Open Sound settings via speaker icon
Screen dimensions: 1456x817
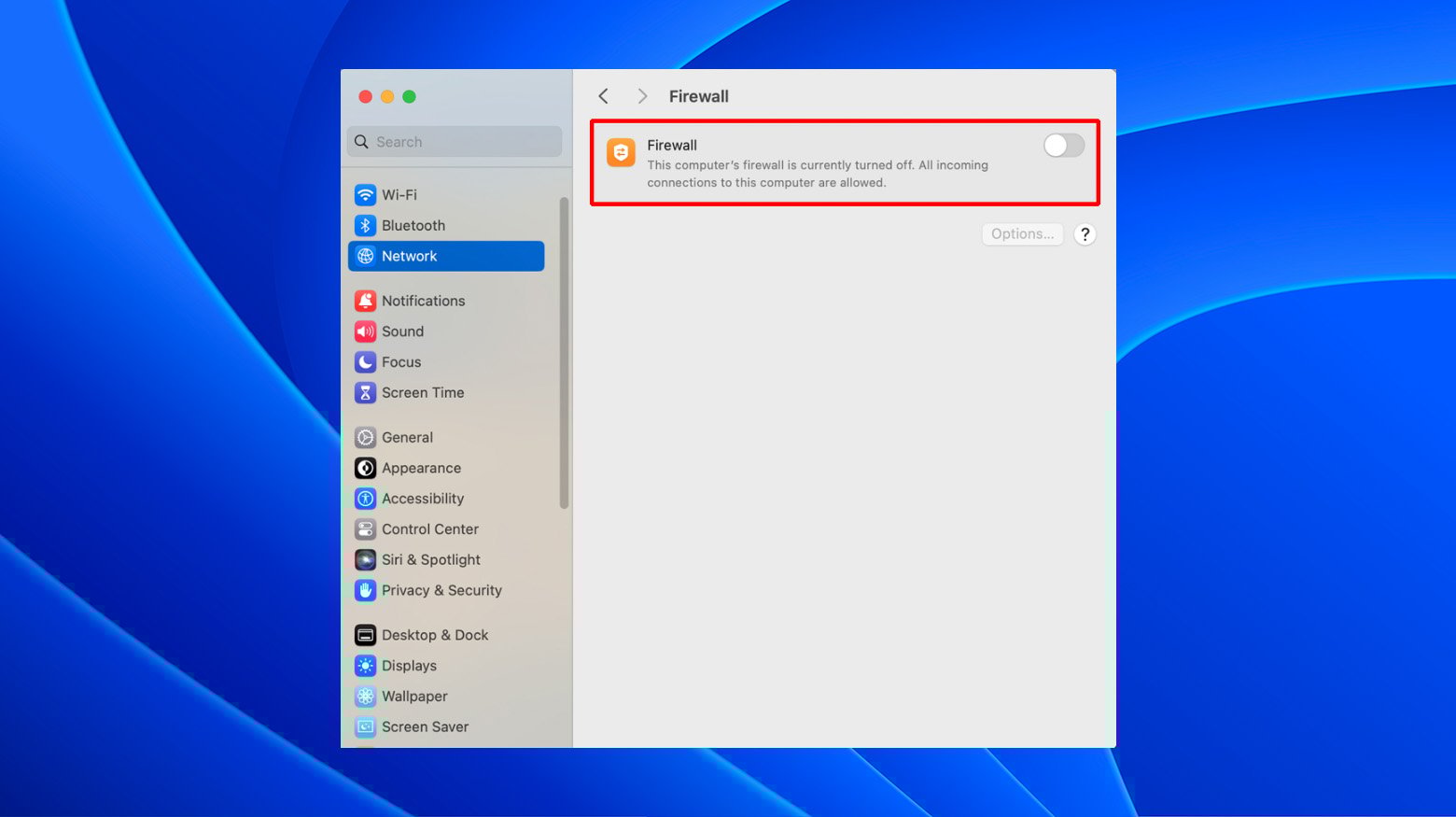365,331
